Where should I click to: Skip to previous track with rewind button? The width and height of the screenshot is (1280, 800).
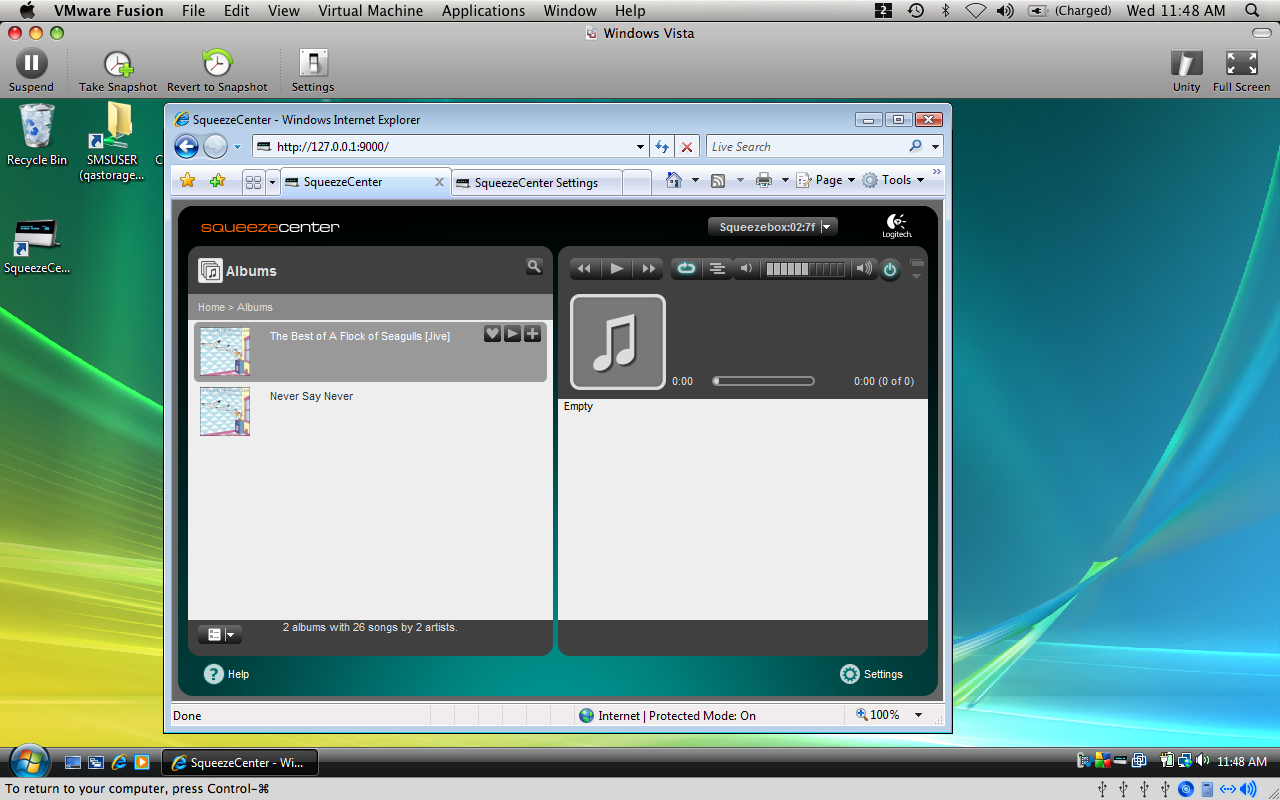coord(584,268)
